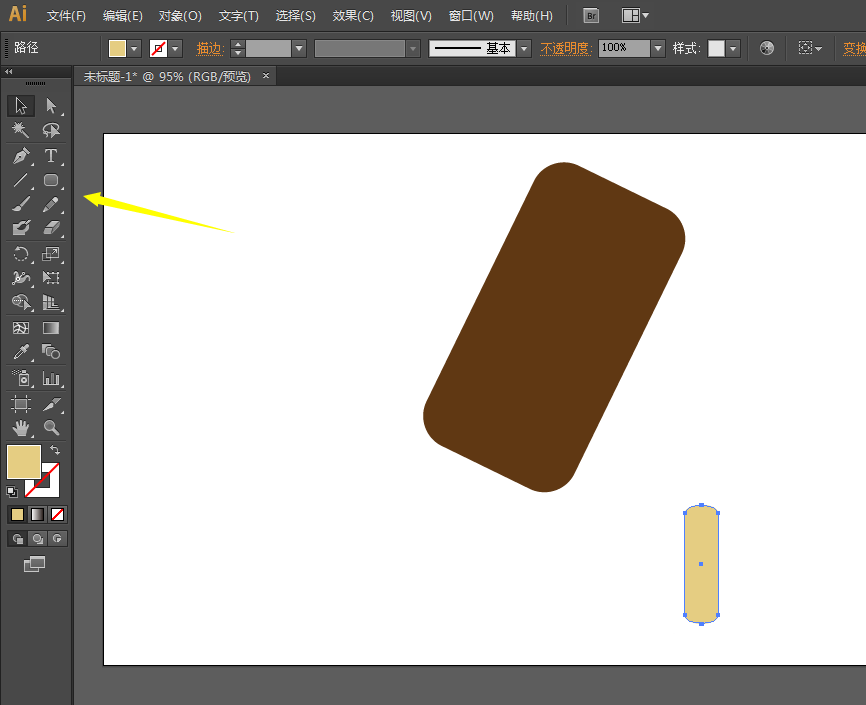Open the 文件(F) menu
The height and width of the screenshot is (705, 866).
66,16
